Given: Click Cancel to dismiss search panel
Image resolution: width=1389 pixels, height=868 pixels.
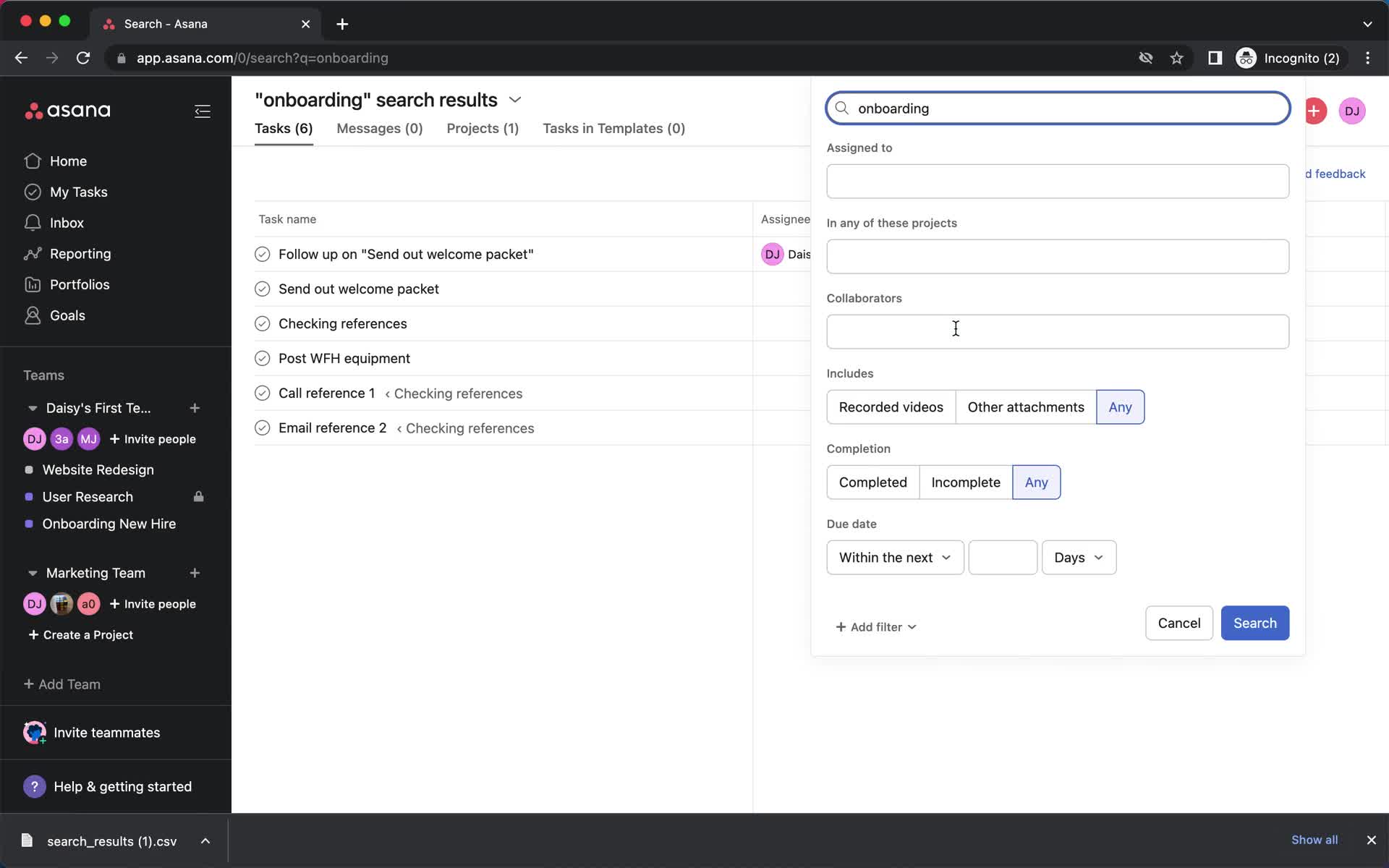Looking at the screenshot, I should tap(1178, 622).
